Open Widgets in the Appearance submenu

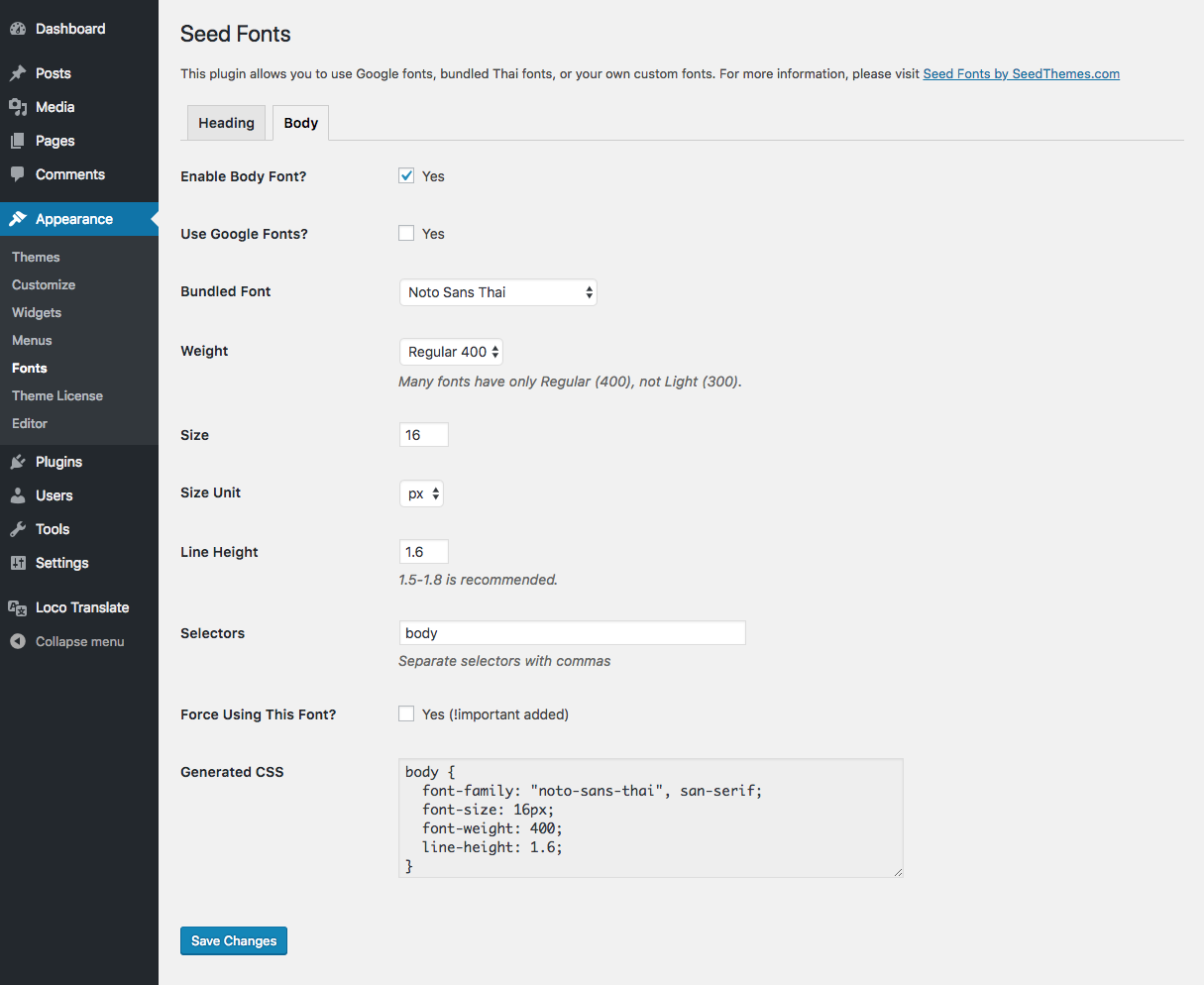pyautogui.click(x=37, y=312)
